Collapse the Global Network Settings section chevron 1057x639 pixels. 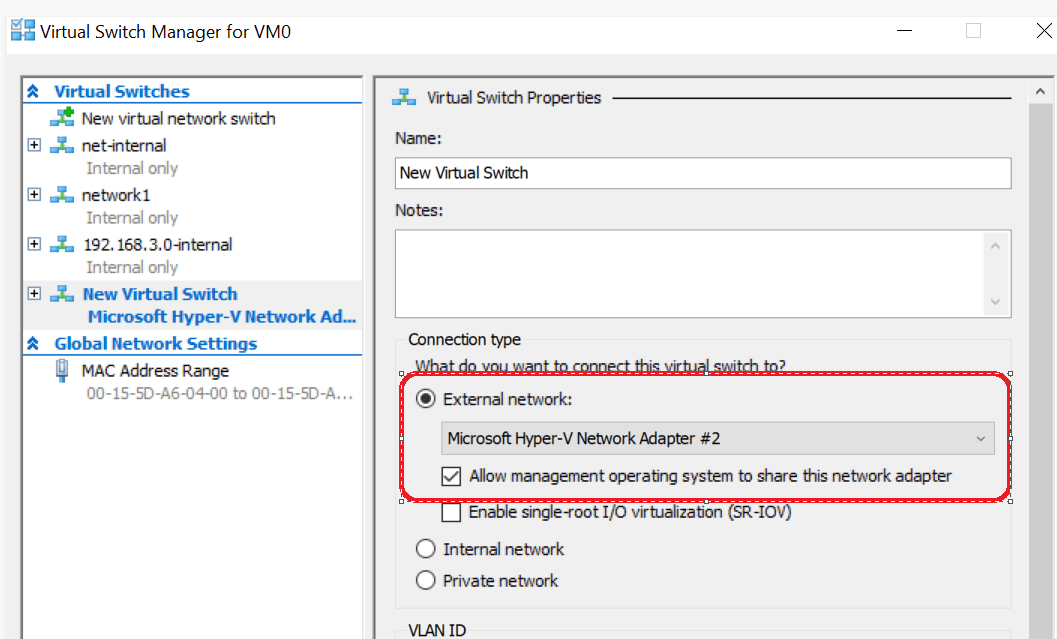pos(33,344)
